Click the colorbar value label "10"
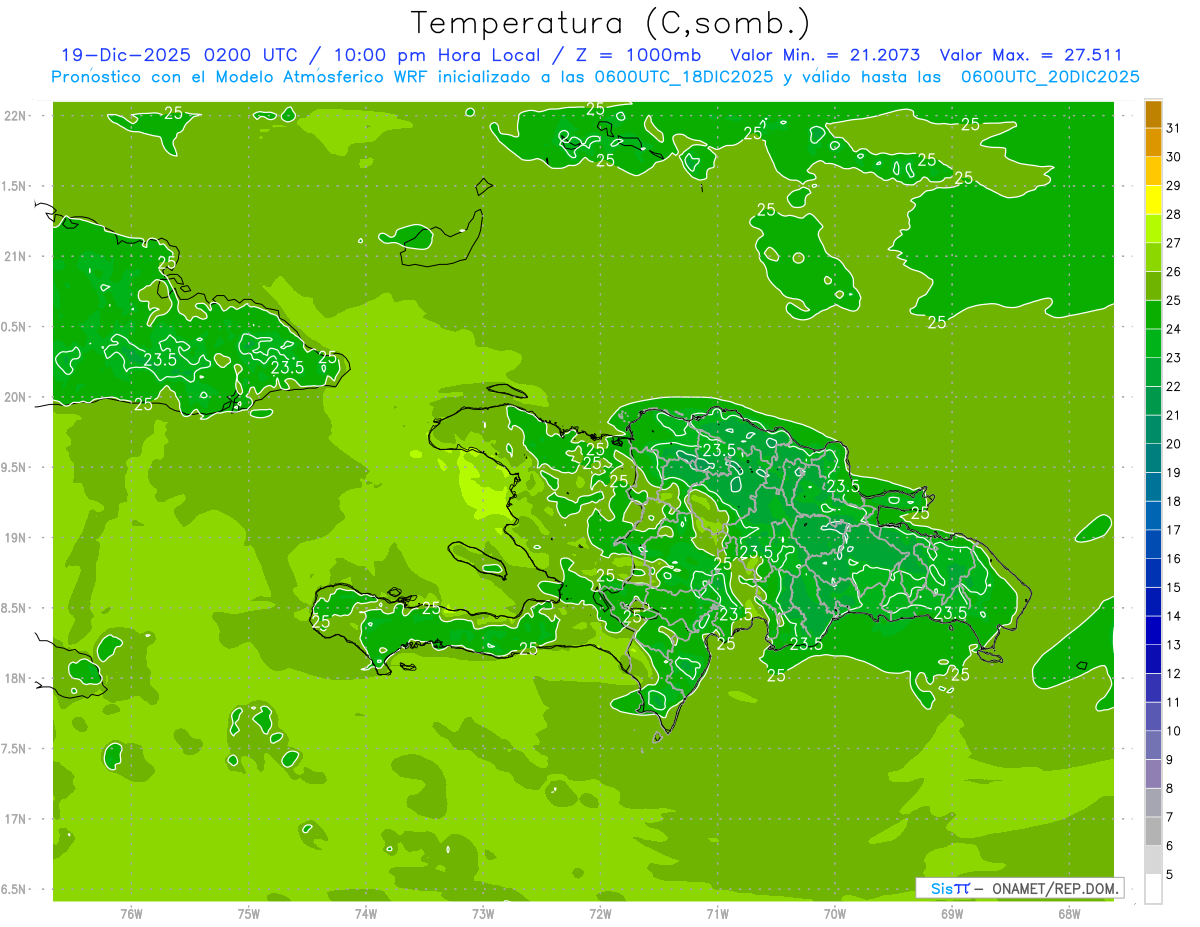This screenshot has height=927, width=1200. pos(1173,731)
